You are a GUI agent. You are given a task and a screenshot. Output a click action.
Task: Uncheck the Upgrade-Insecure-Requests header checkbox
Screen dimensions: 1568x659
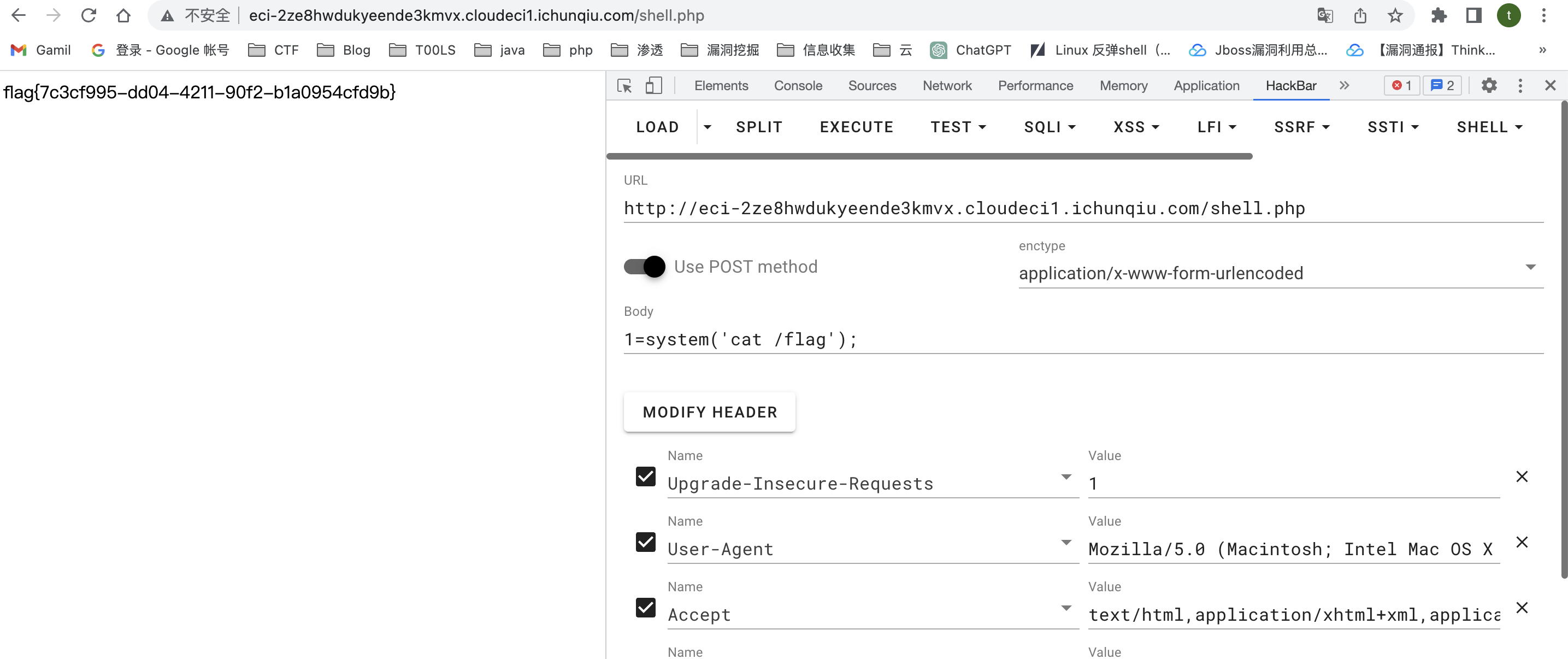(x=645, y=476)
